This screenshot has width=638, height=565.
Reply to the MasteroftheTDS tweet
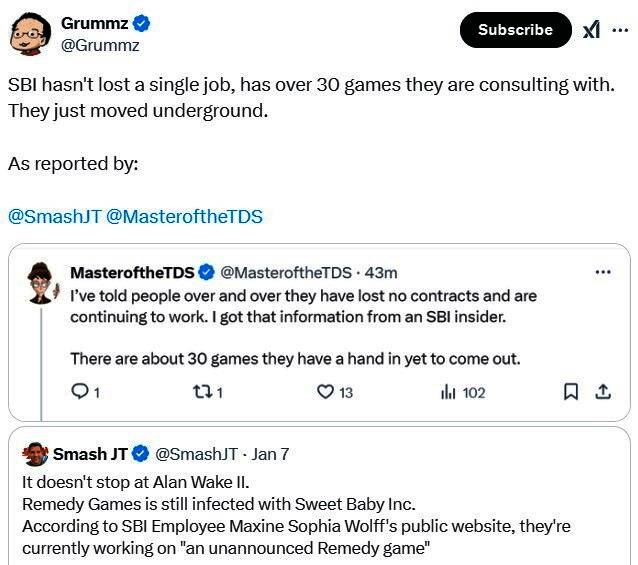click(81, 393)
